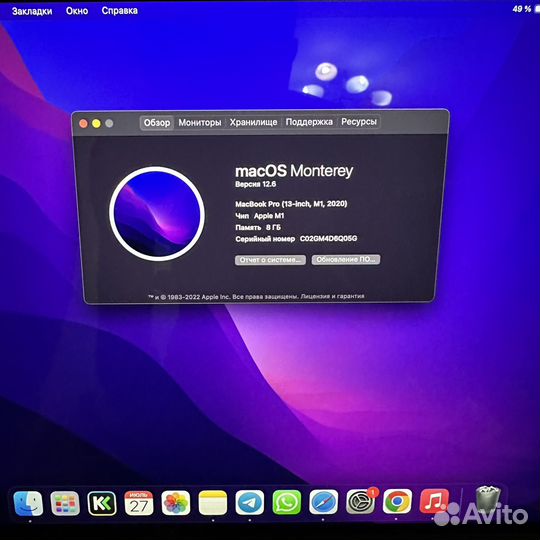Screen dimensions: 540x540
Task: Open Launchpad in the Dock
Action: [65, 503]
